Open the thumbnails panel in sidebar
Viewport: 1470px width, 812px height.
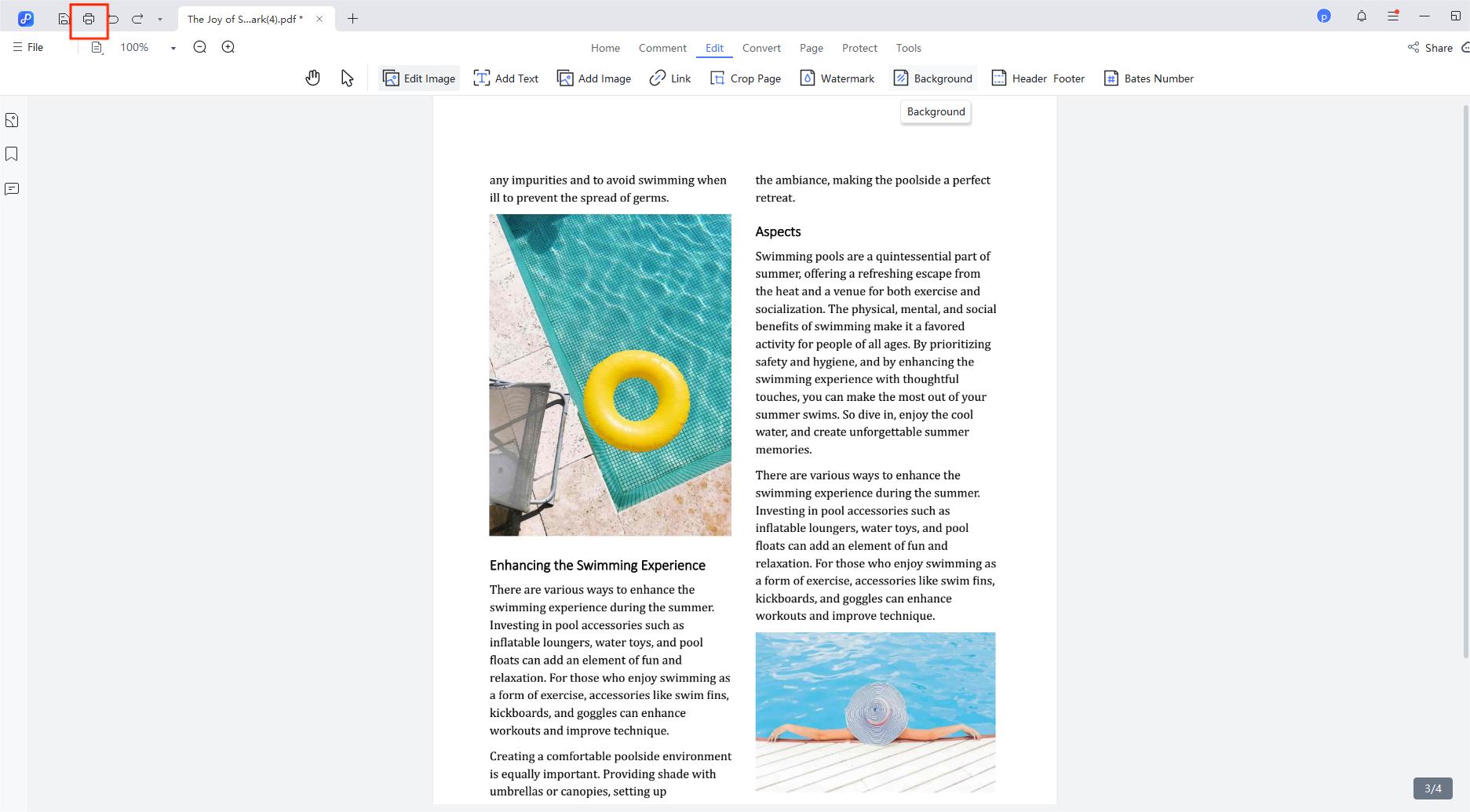point(12,120)
